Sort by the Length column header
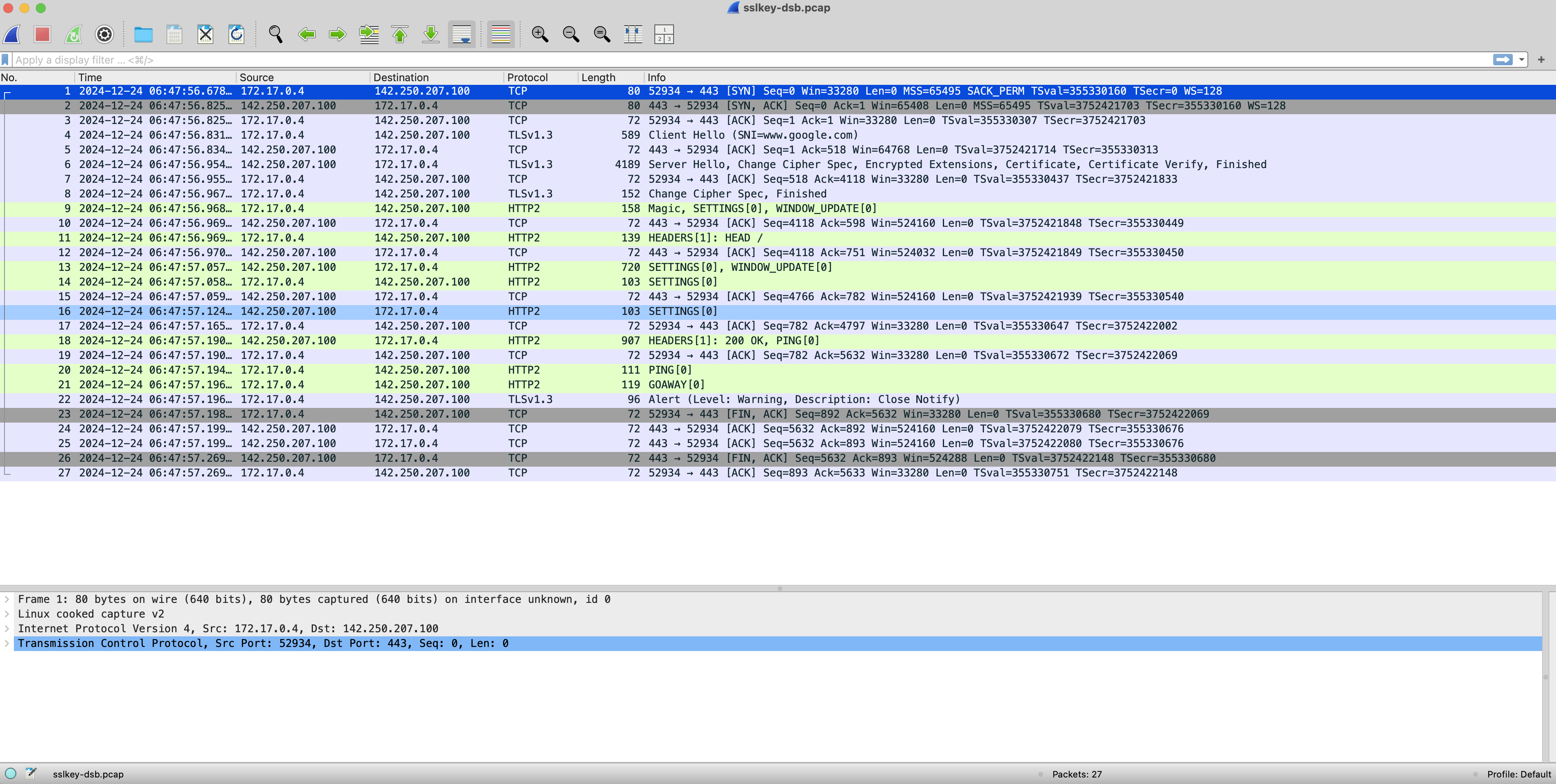1556x784 pixels. [x=611, y=78]
